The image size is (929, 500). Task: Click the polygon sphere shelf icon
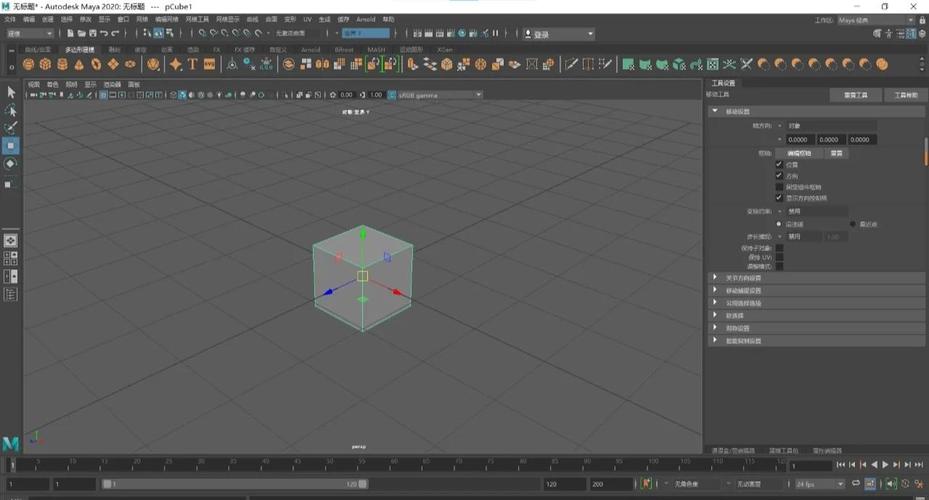click(x=29, y=64)
